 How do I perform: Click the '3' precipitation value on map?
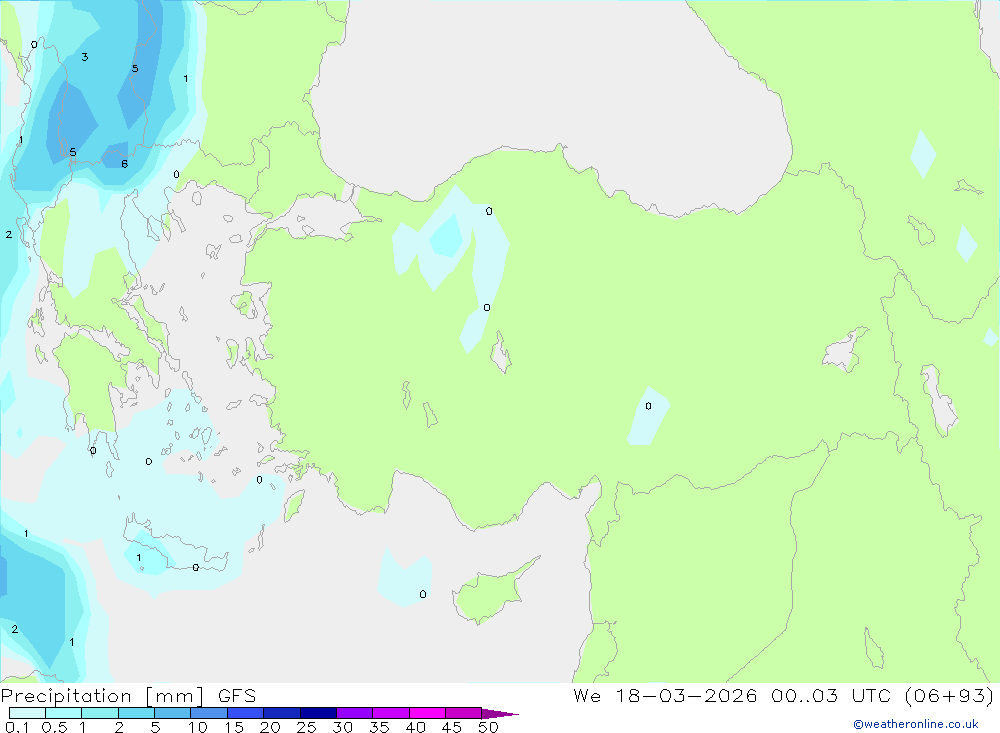click(85, 57)
